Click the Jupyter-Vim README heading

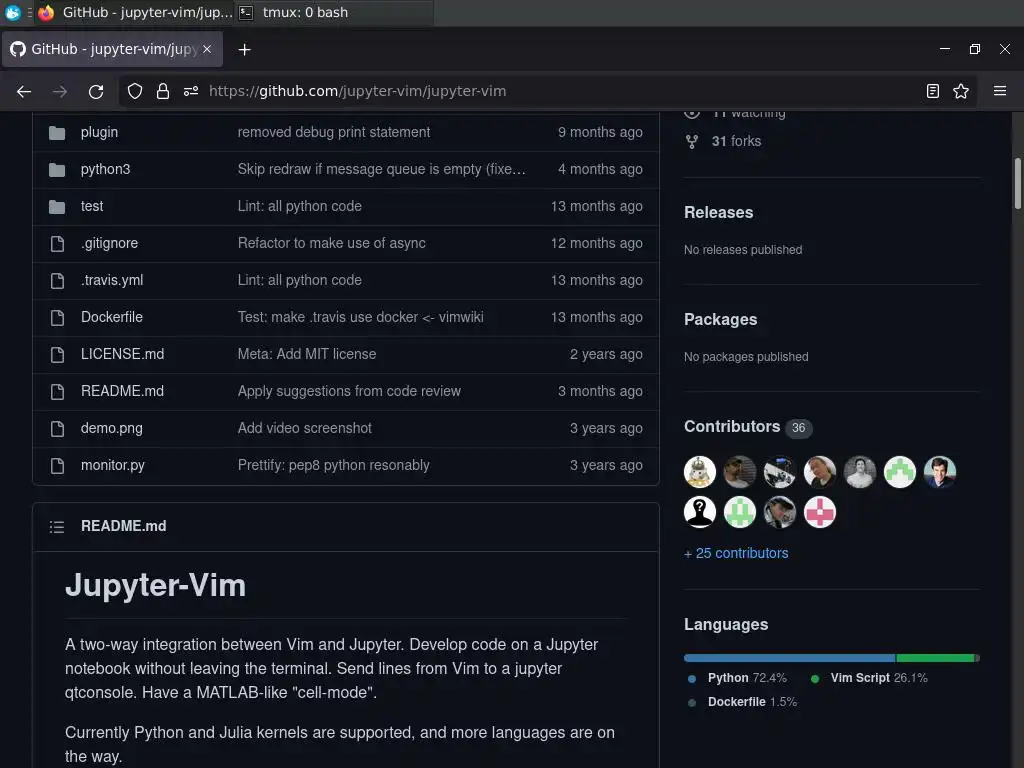point(155,585)
